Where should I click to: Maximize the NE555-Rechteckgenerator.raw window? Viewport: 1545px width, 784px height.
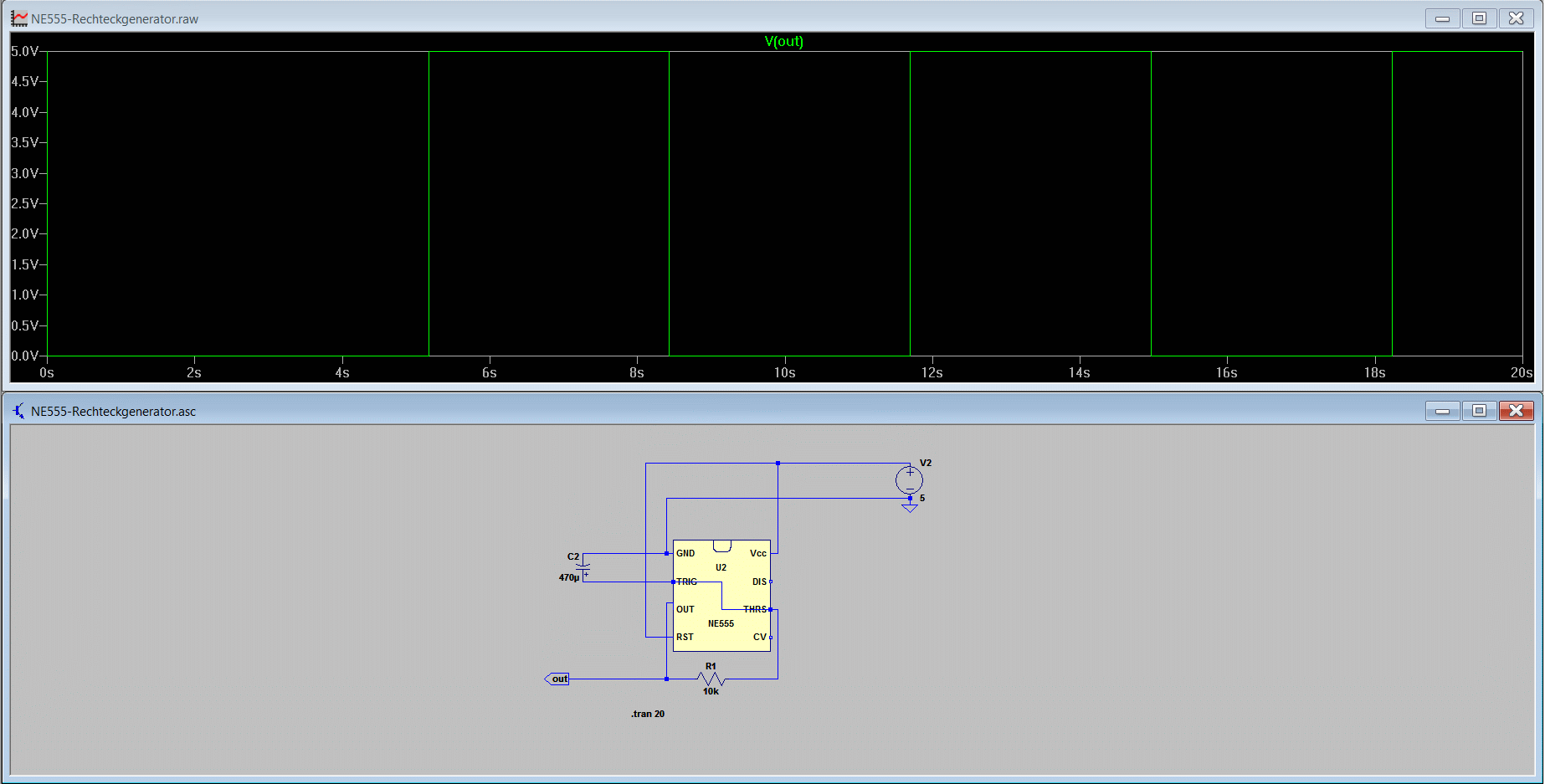pos(1479,18)
